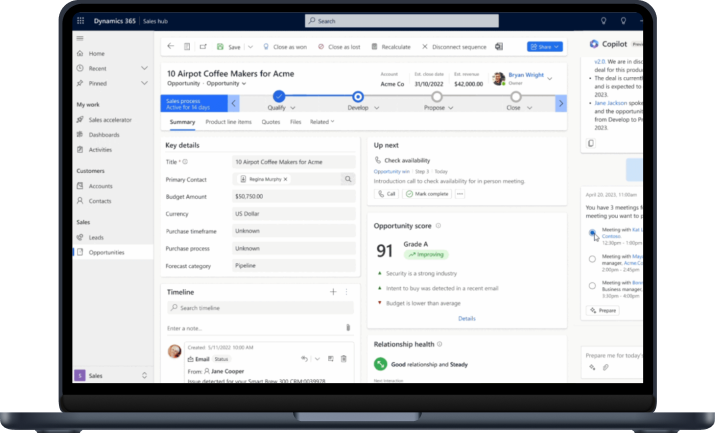Viewport: 715px width, 434px height.
Task: Click the form view page icon
Action: [187, 46]
